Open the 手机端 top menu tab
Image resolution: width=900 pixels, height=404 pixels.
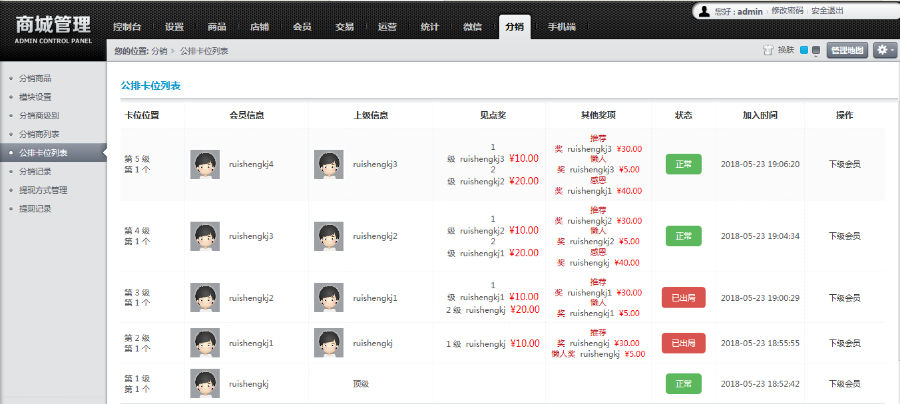coord(561,27)
